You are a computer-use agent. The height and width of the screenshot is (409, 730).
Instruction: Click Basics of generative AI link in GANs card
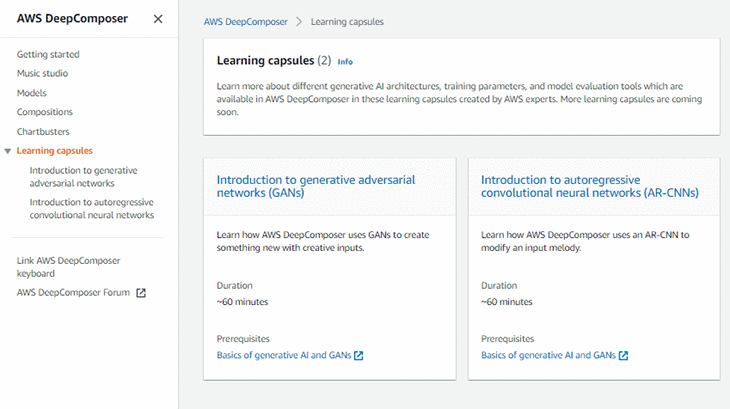pos(284,355)
